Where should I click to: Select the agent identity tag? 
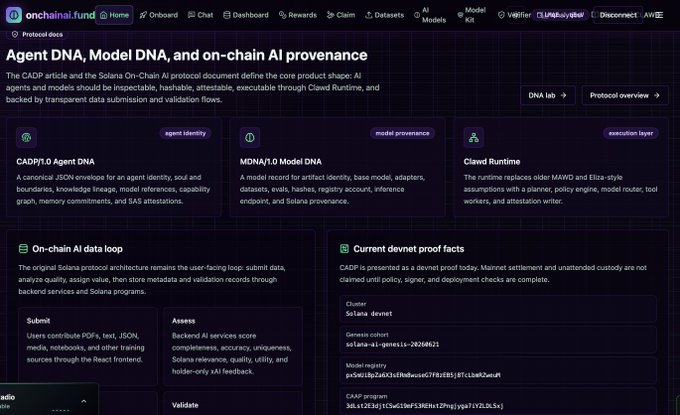pyautogui.click(x=185, y=133)
